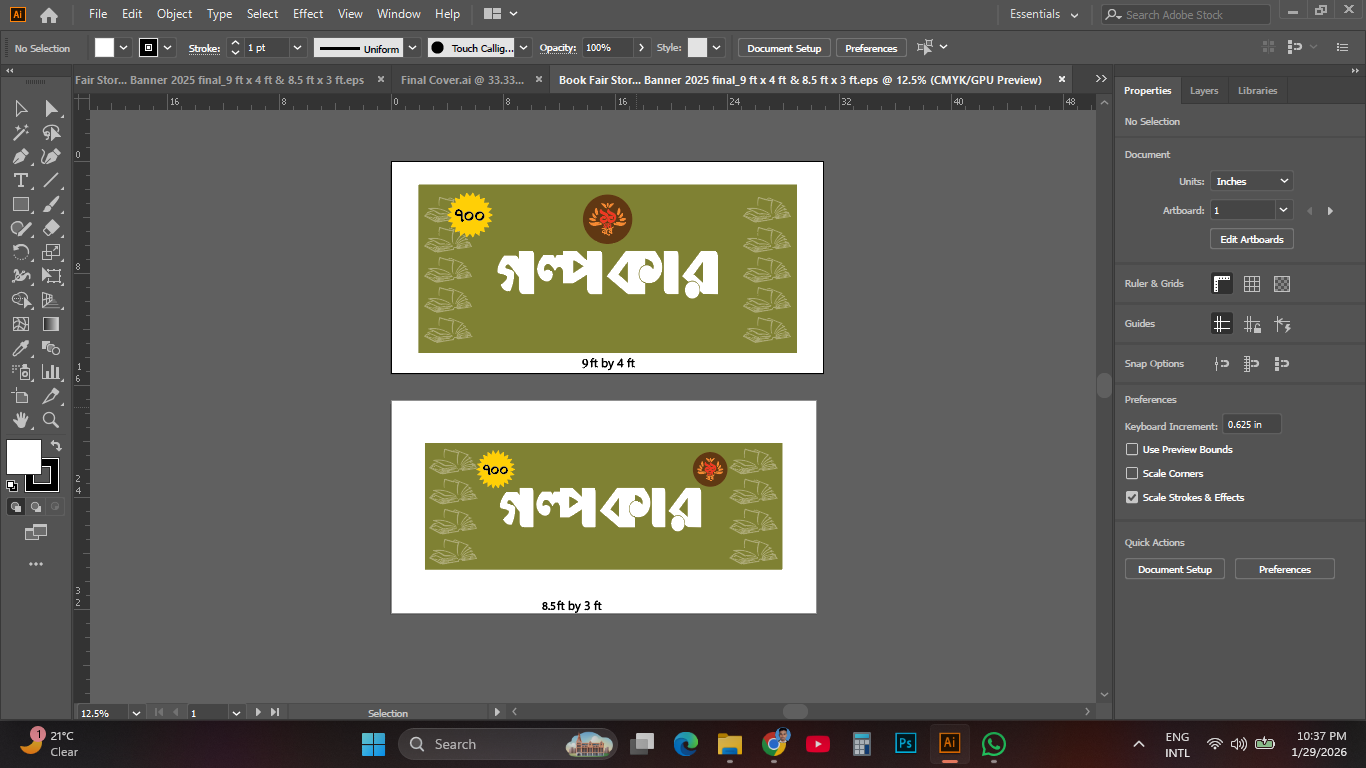The image size is (1366, 768).
Task: Select the Rectangle tool
Action: pos(20,204)
